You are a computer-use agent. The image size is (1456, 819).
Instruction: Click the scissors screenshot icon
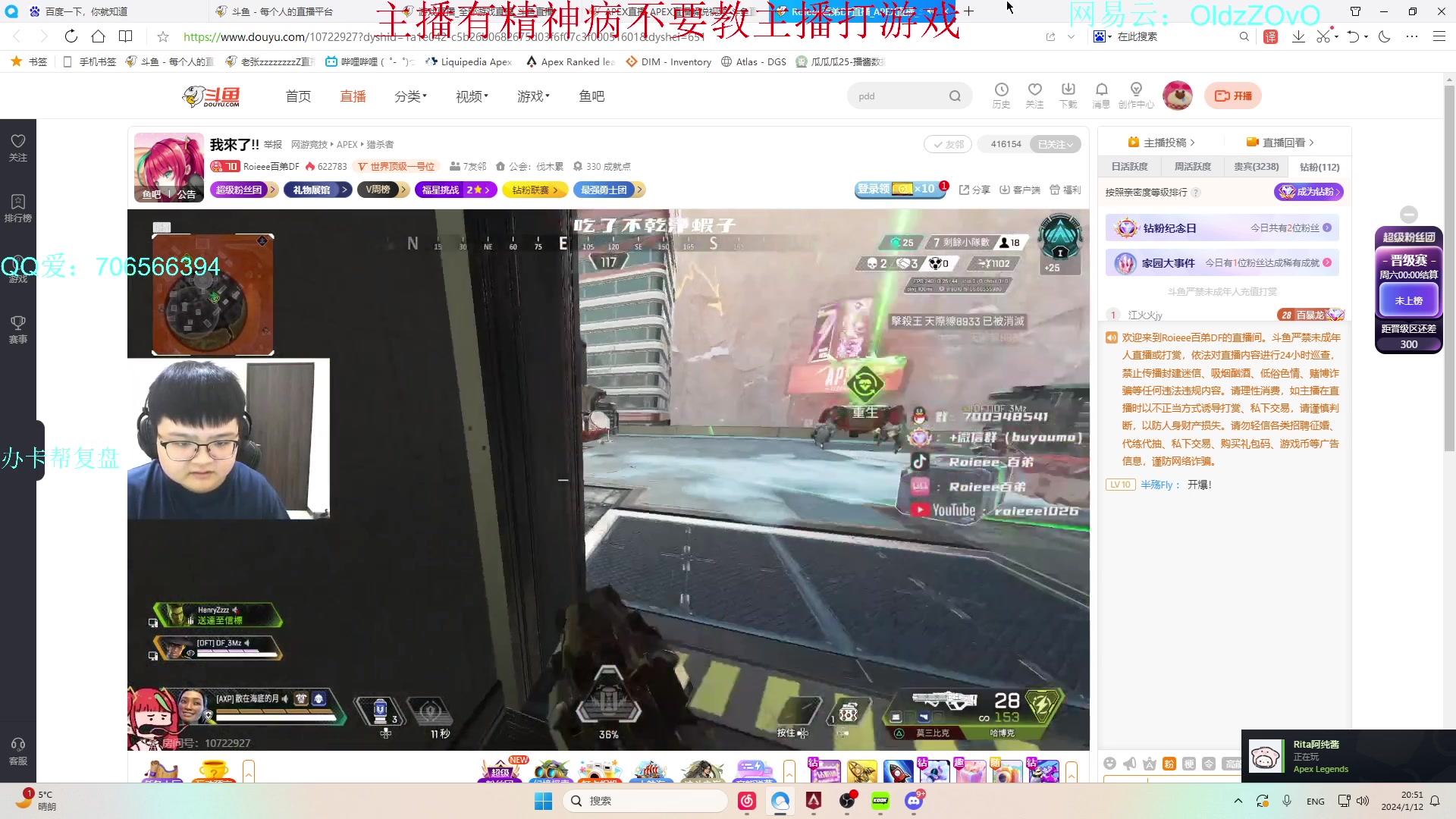click(1323, 36)
